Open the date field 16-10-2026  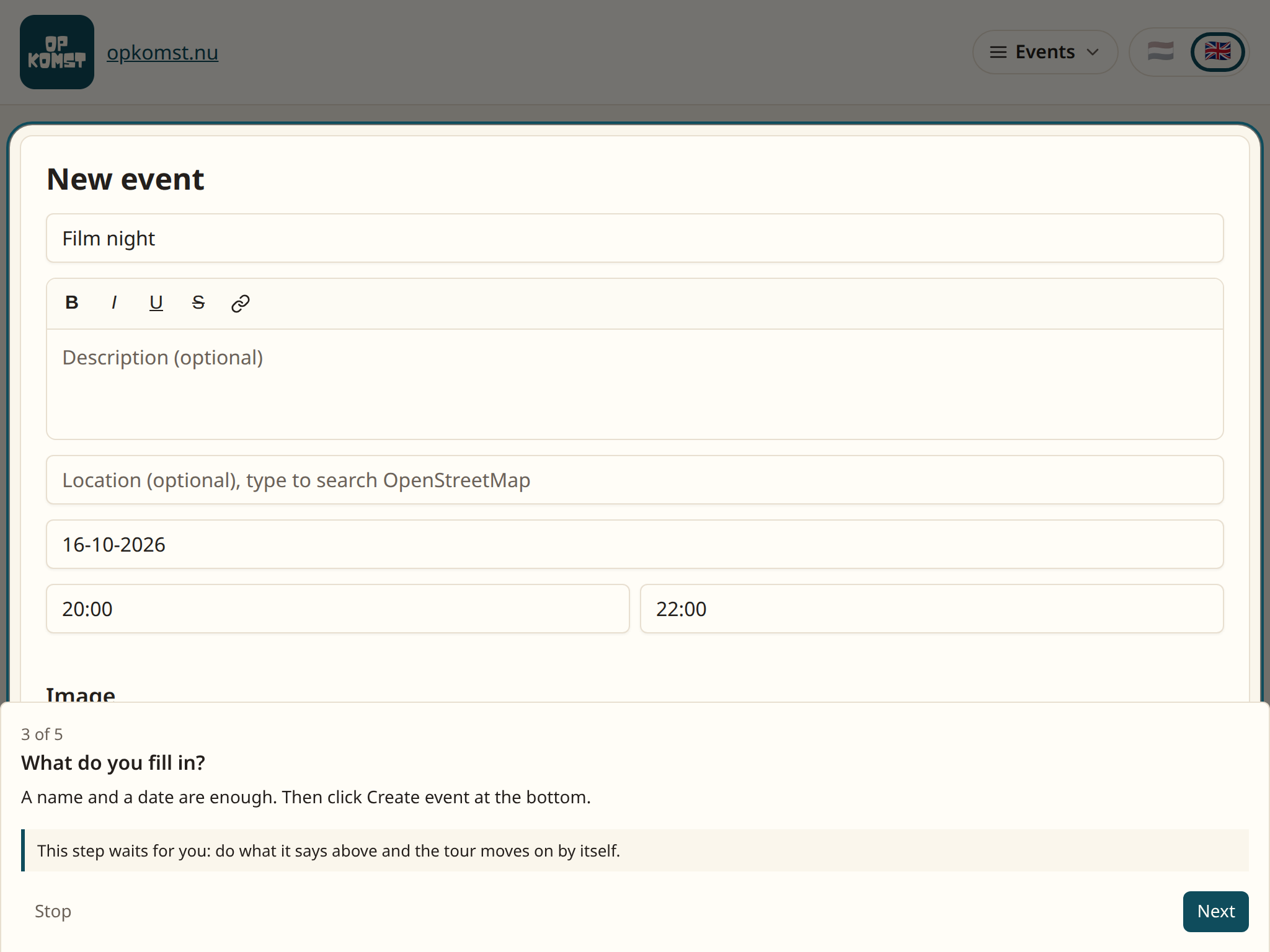635,545
